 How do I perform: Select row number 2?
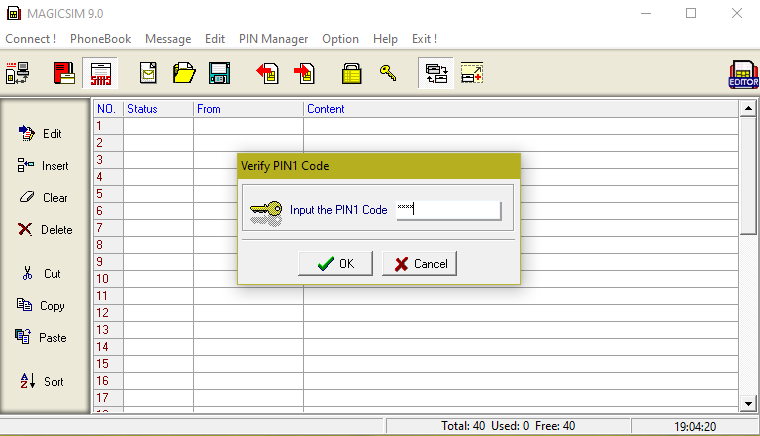pyautogui.click(x=108, y=143)
